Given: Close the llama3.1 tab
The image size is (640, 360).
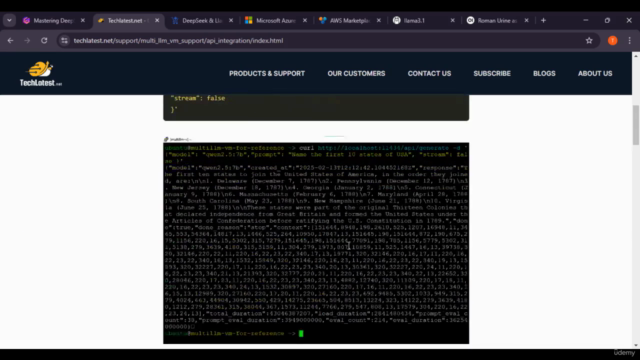Looking at the screenshot, I should click(453, 20).
